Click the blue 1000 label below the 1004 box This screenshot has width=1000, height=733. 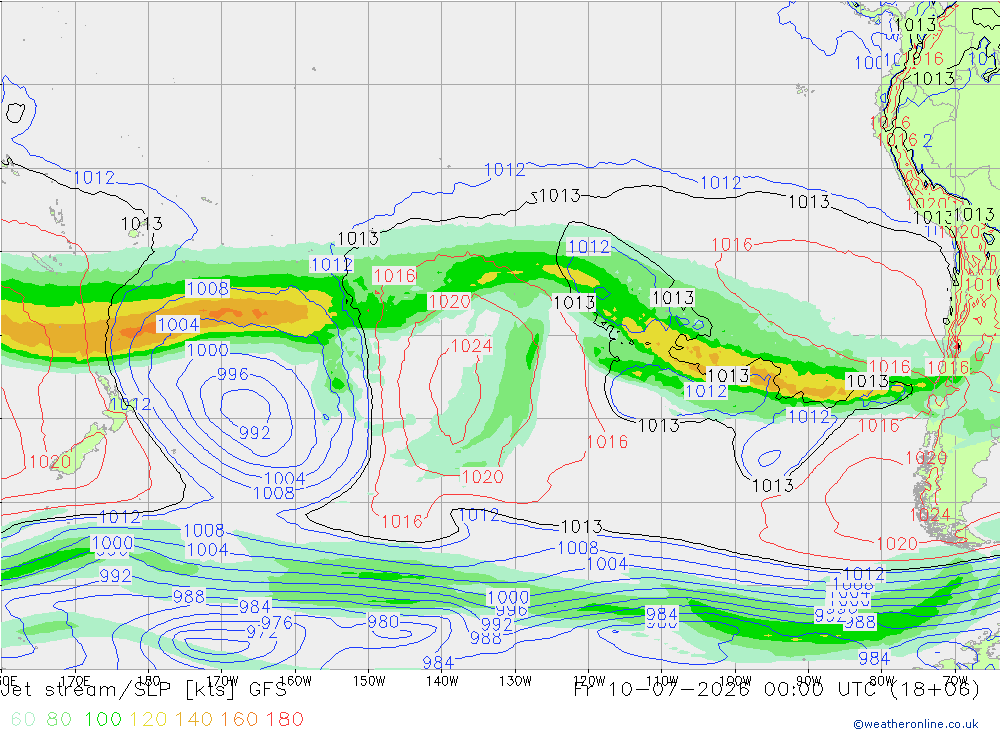point(207,350)
